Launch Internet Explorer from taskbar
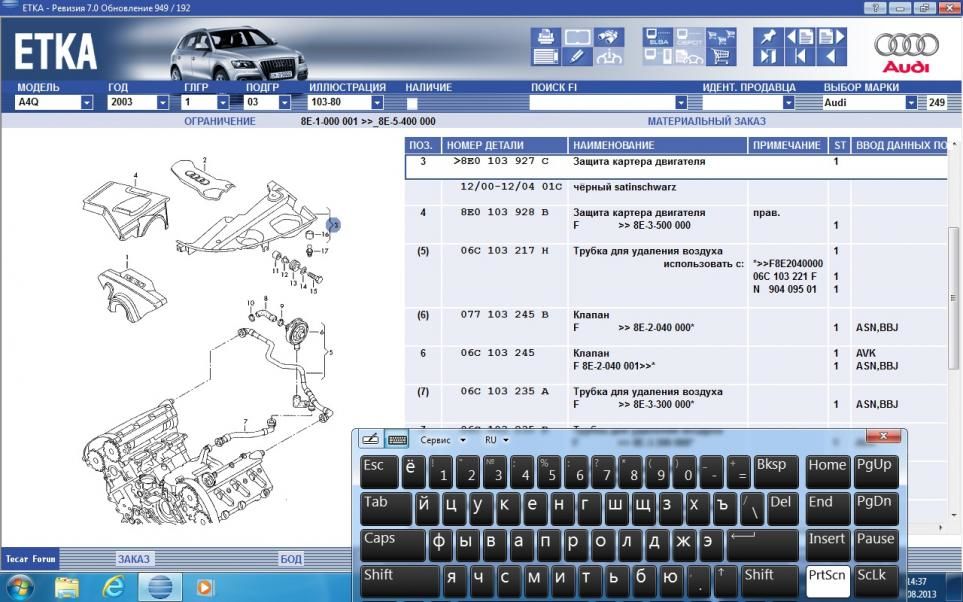This screenshot has width=963, height=602. (x=113, y=587)
